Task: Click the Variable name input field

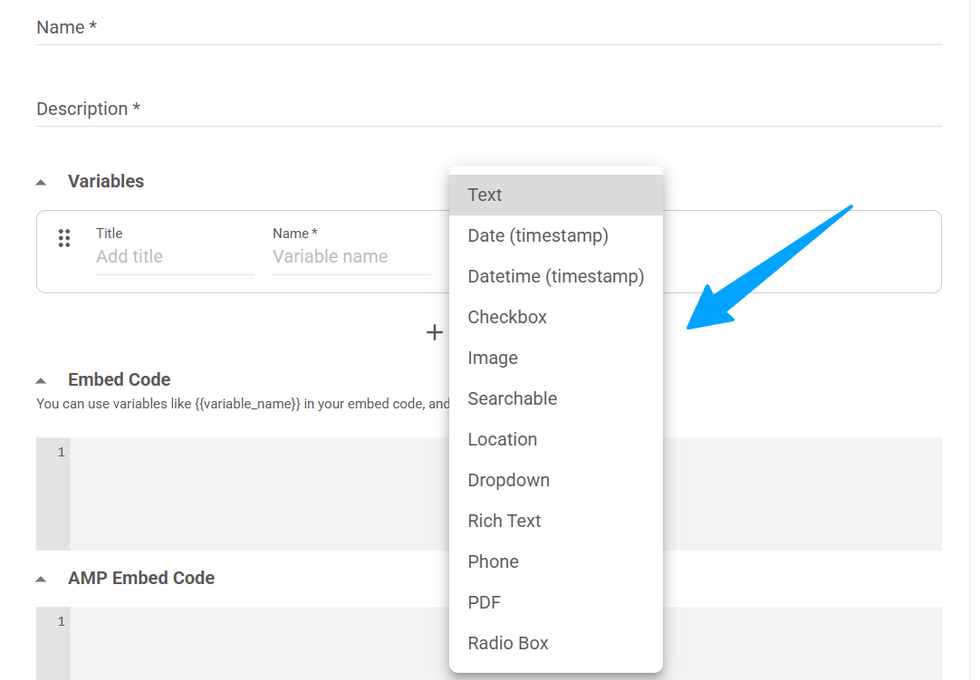Action: [x=350, y=257]
